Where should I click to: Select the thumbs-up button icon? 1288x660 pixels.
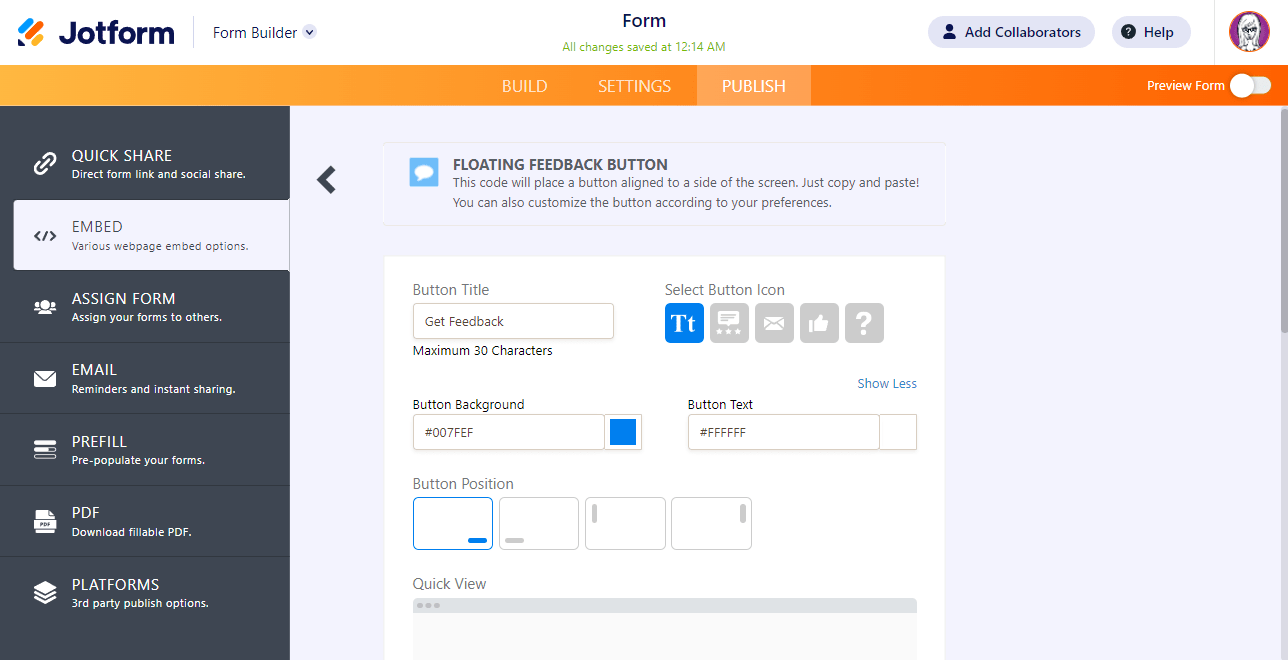tap(819, 323)
